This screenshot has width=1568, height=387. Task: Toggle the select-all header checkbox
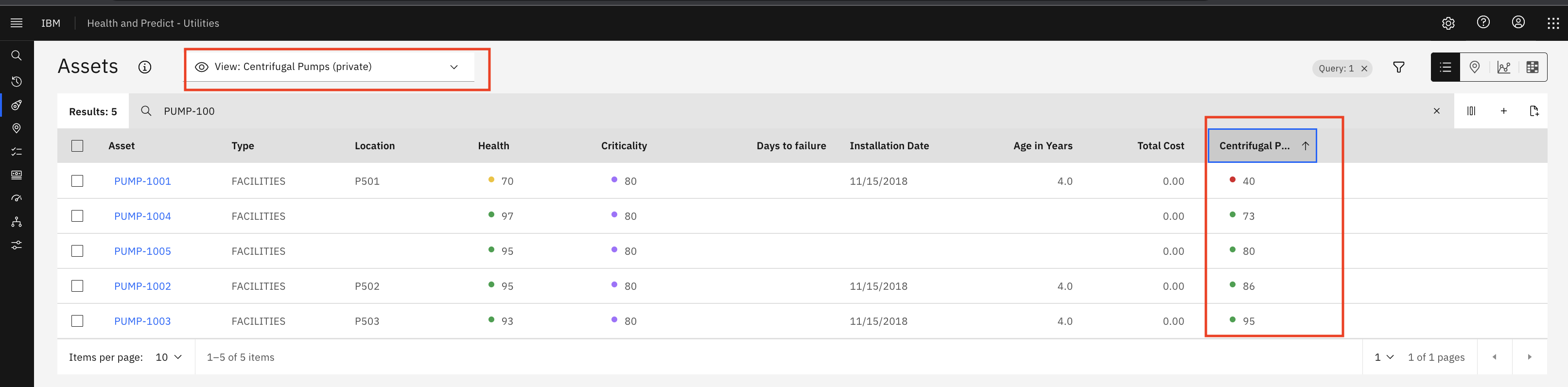click(x=77, y=146)
